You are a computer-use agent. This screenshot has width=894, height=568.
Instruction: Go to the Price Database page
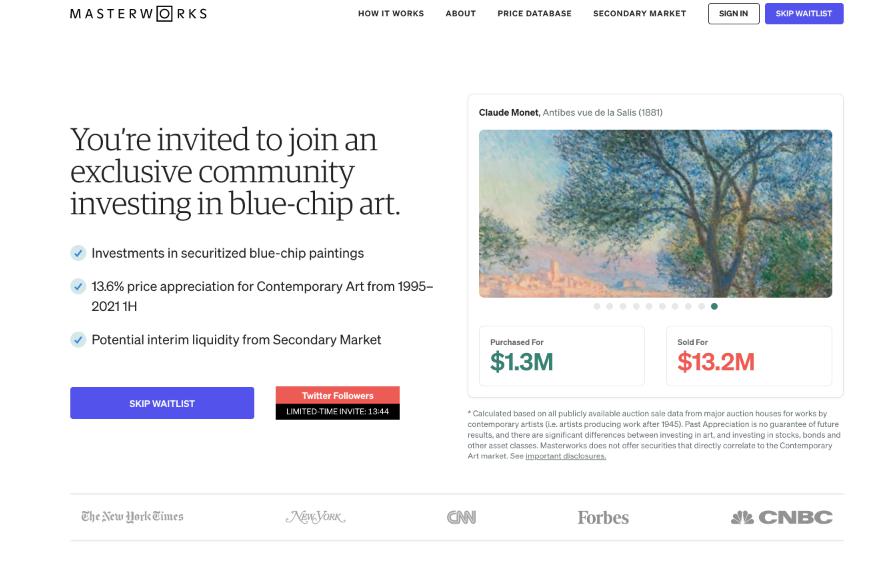(534, 14)
